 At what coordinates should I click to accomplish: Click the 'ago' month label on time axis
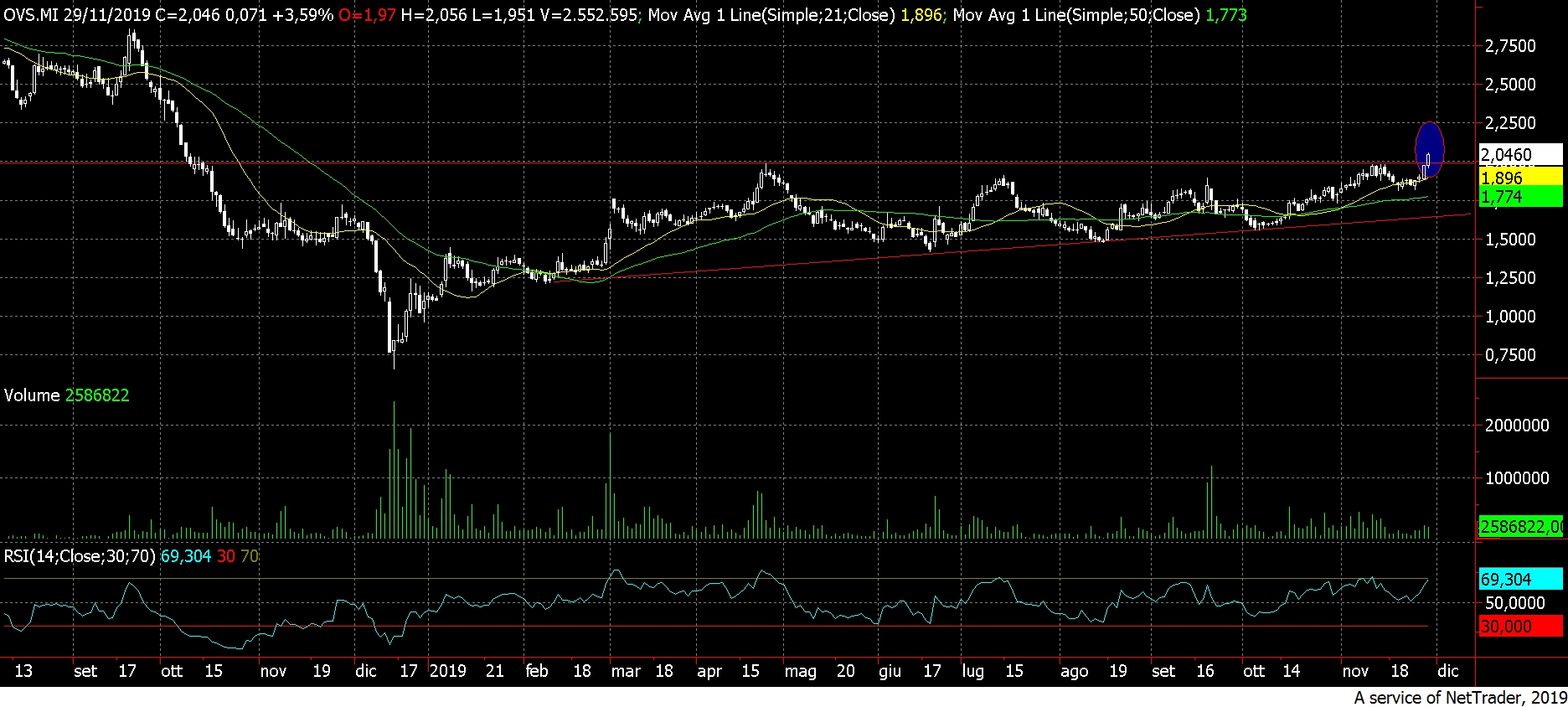[x=1074, y=672]
